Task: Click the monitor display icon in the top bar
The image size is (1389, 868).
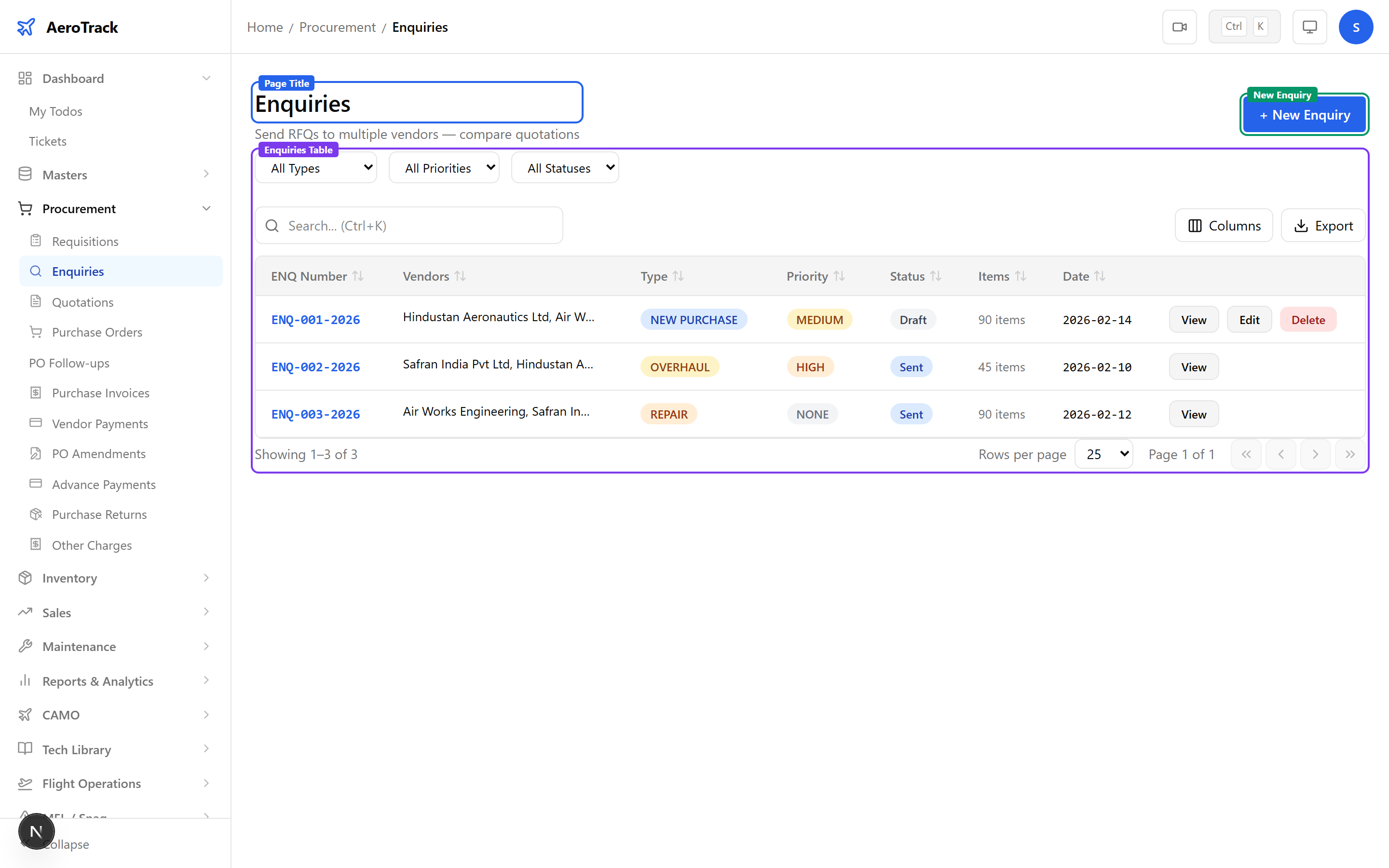Action: pos(1309,27)
